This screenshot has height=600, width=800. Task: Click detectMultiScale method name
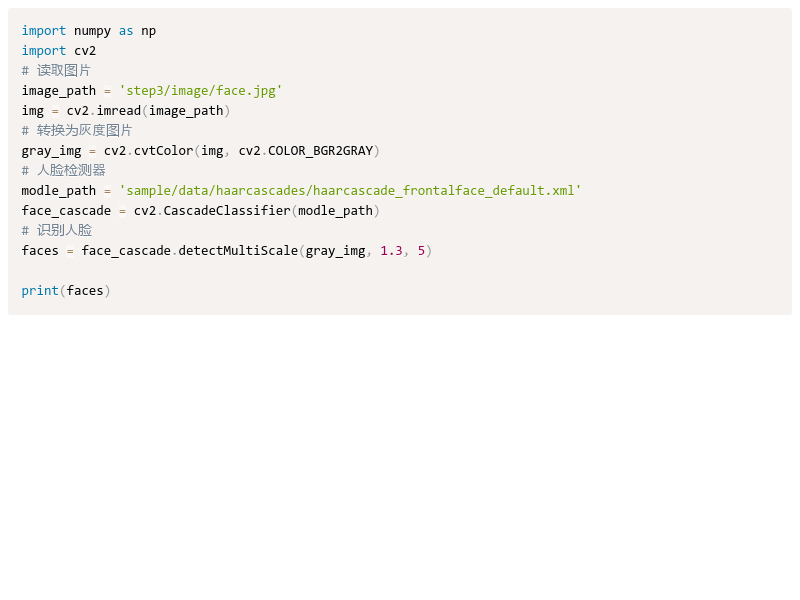point(238,251)
